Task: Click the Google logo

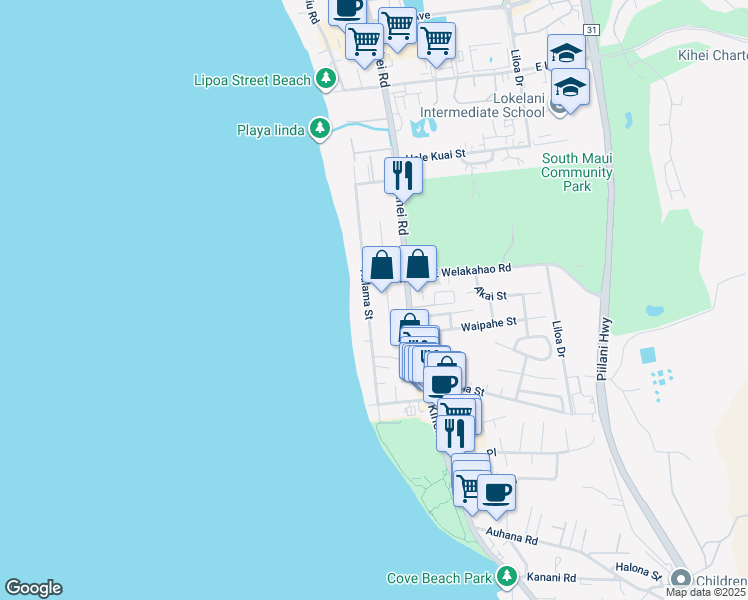Action: pos(33,588)
